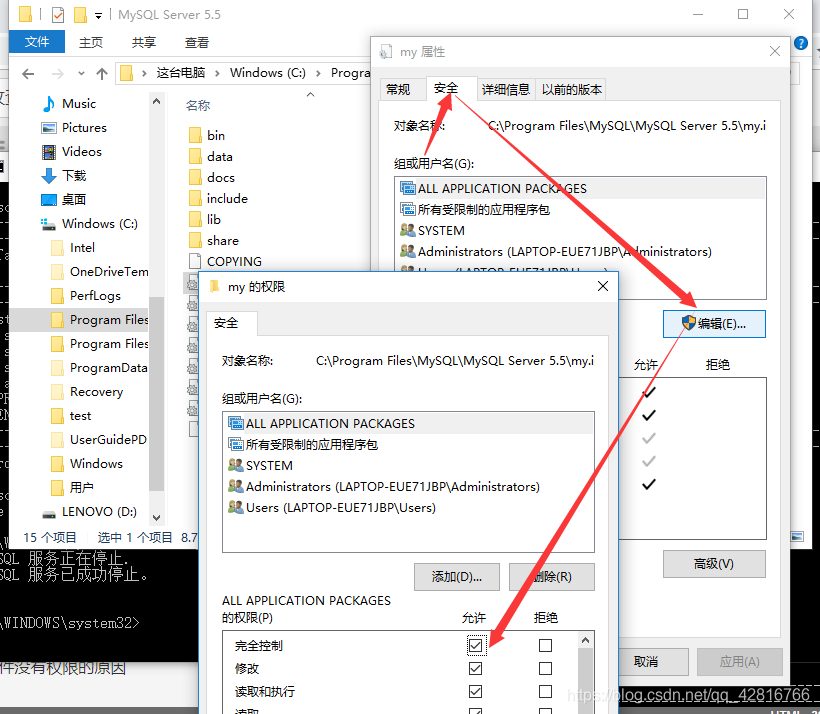Select the docs folder in file list
This screenshot has width=820, height=714.
[x=212, y=177]
